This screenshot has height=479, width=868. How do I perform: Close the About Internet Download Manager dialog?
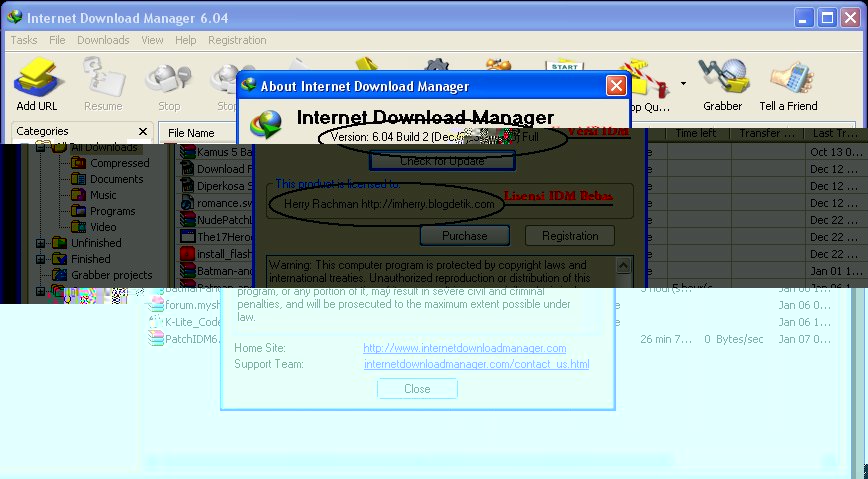point(616,86)
